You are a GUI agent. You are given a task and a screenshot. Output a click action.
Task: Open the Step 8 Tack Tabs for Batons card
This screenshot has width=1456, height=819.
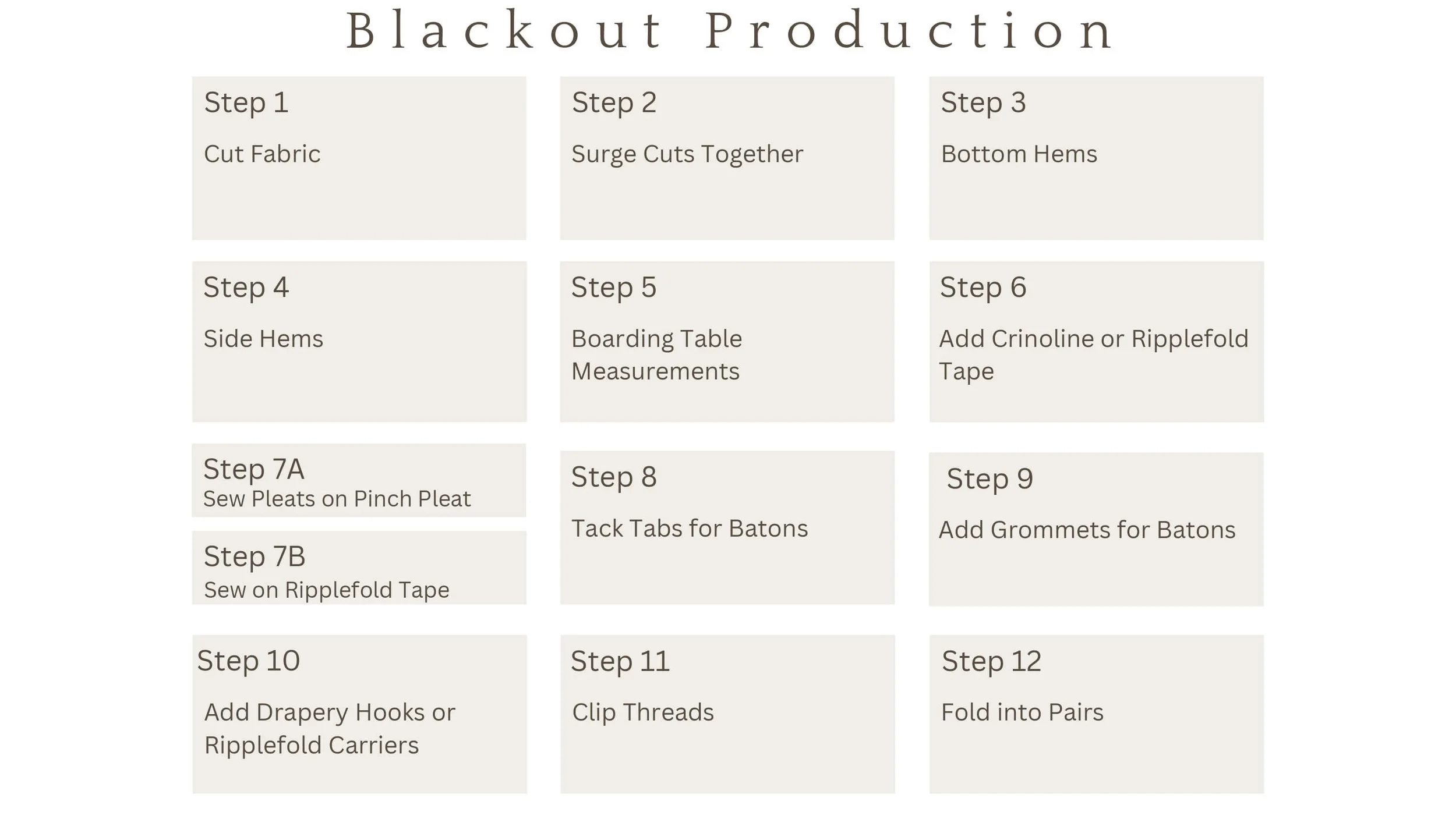tap(727, 527)
